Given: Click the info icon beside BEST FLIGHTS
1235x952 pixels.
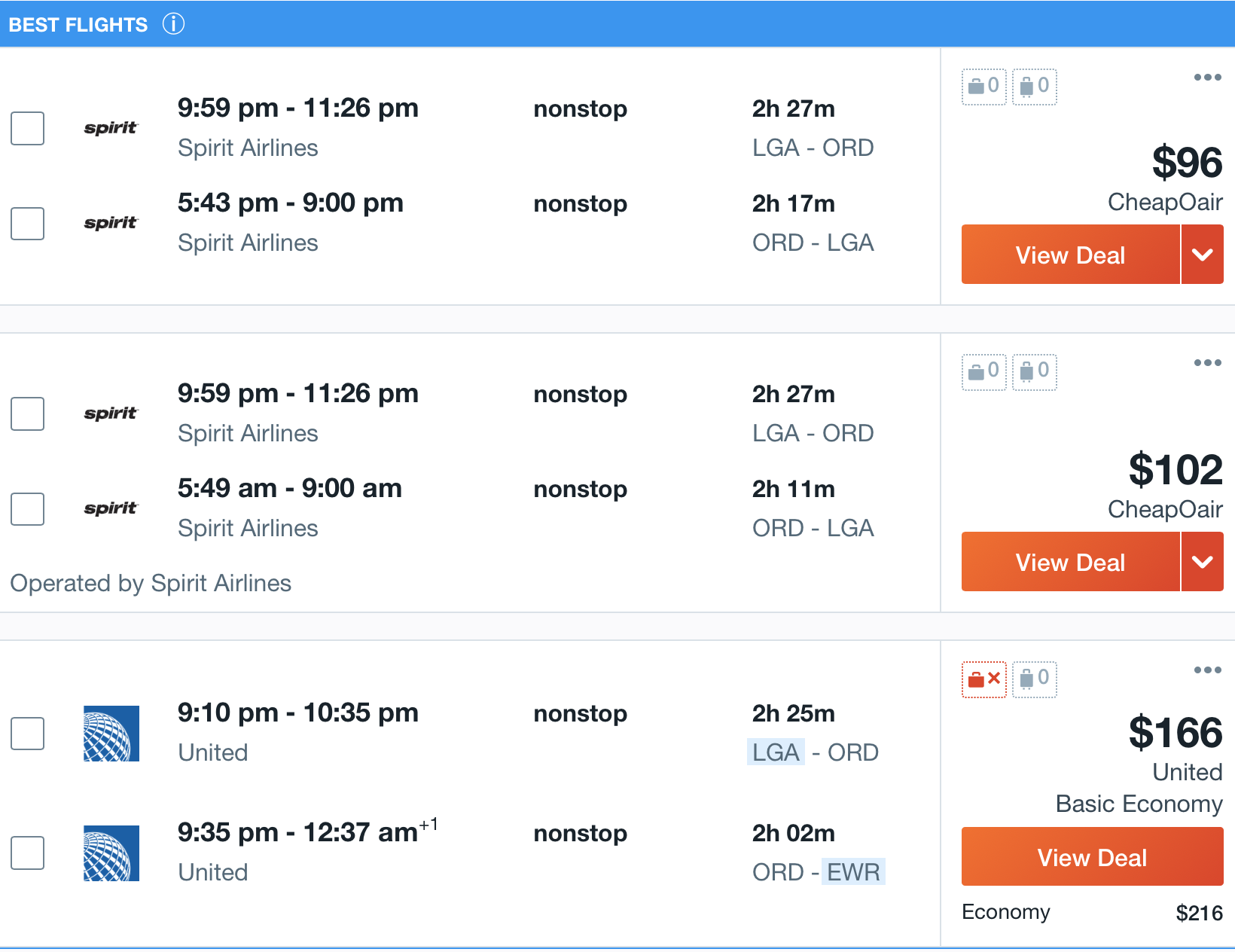Looking at the screenshot, I should 175,23.
